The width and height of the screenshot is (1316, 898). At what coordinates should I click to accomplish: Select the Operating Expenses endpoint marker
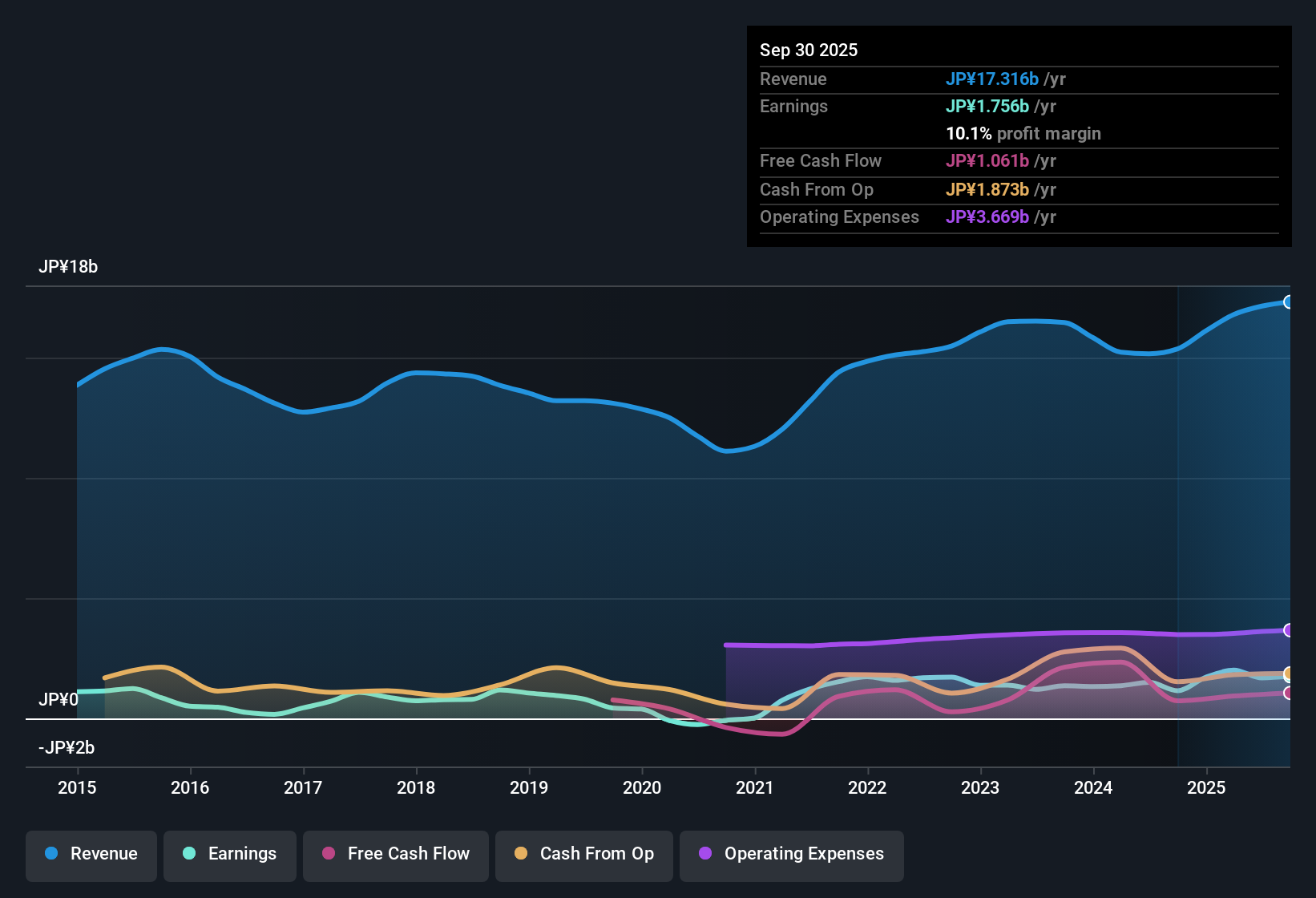click(x=1289, y=631)
